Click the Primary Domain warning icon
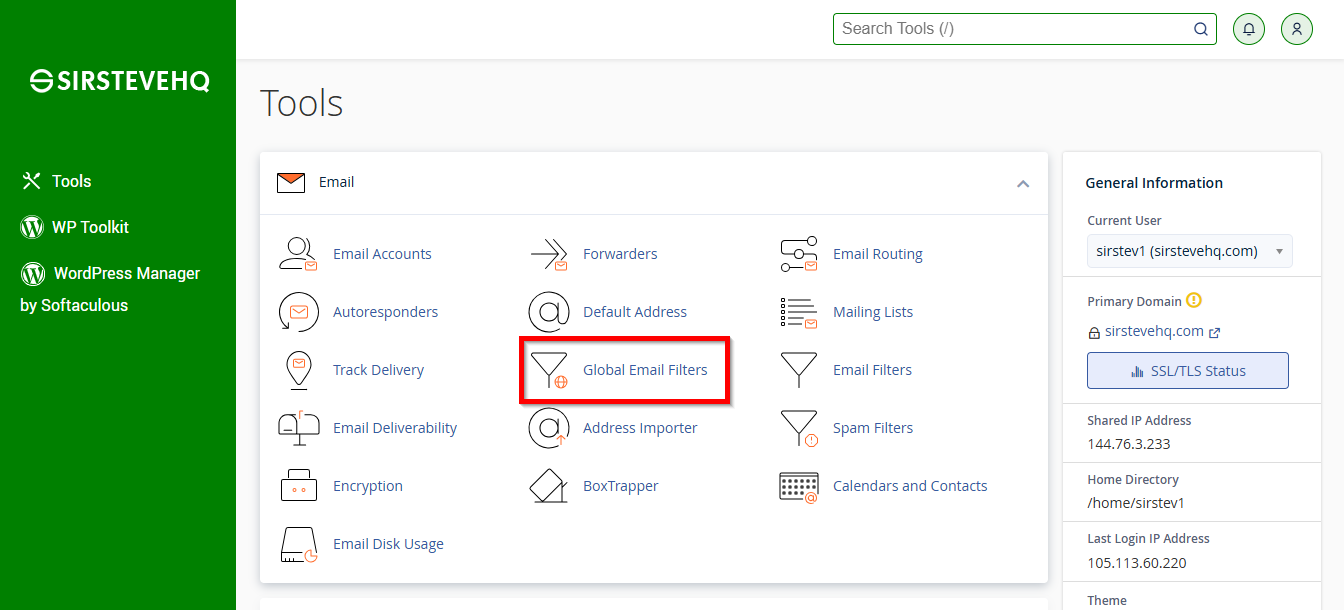 click(x=1194, y=300)
